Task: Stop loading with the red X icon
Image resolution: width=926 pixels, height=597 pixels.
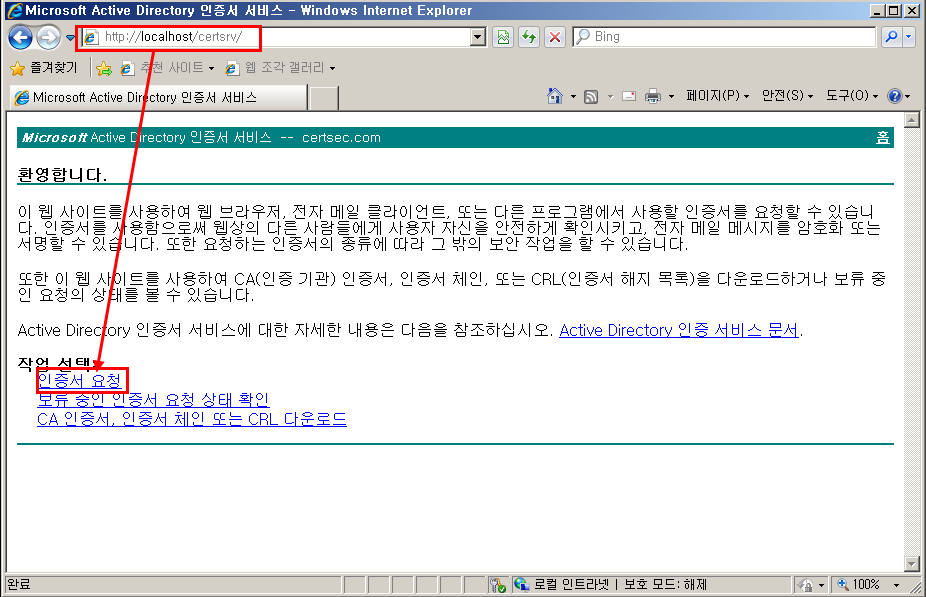Action: (555, 37)
